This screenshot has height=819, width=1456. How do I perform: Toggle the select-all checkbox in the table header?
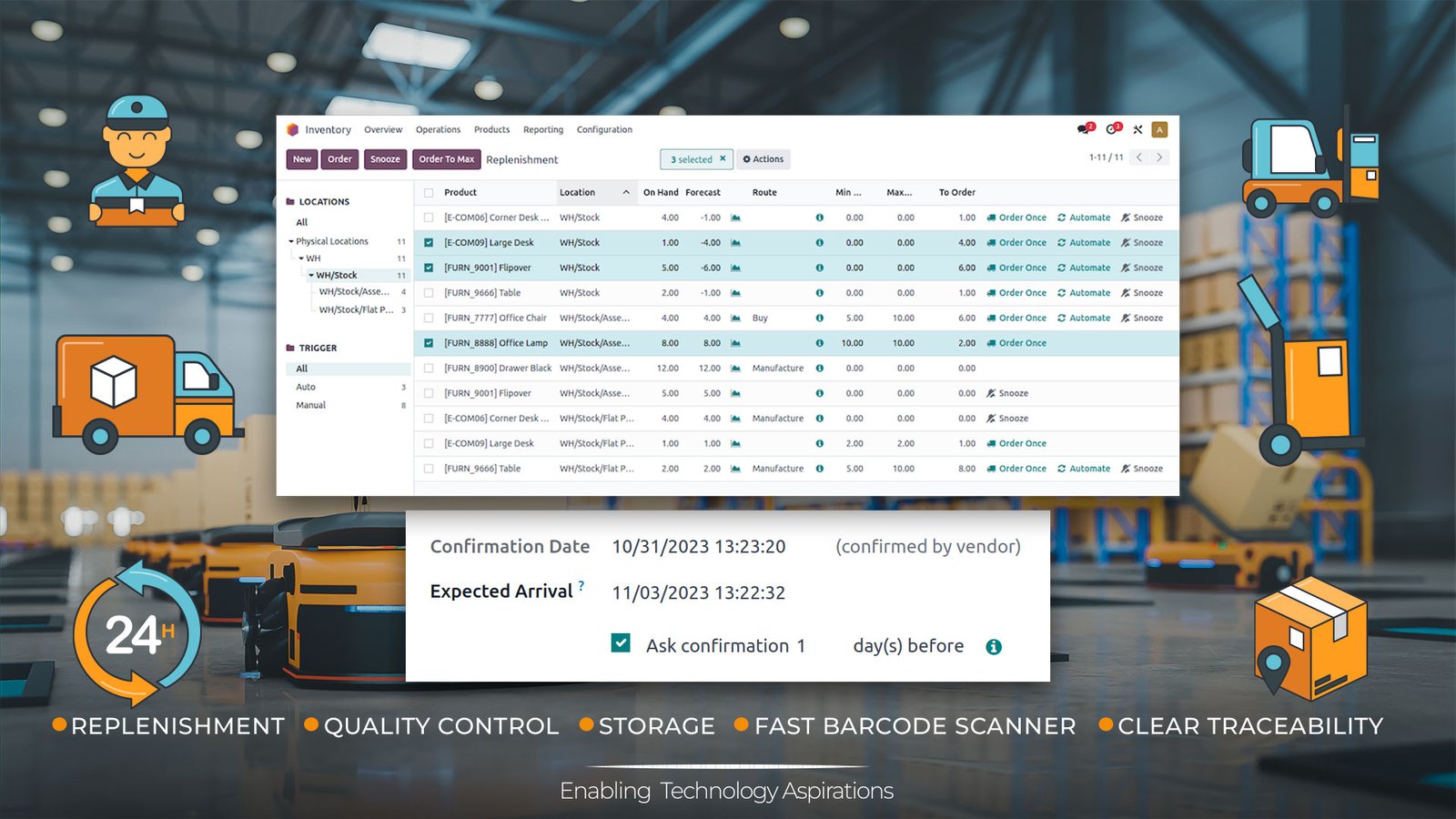coord(429,193)
